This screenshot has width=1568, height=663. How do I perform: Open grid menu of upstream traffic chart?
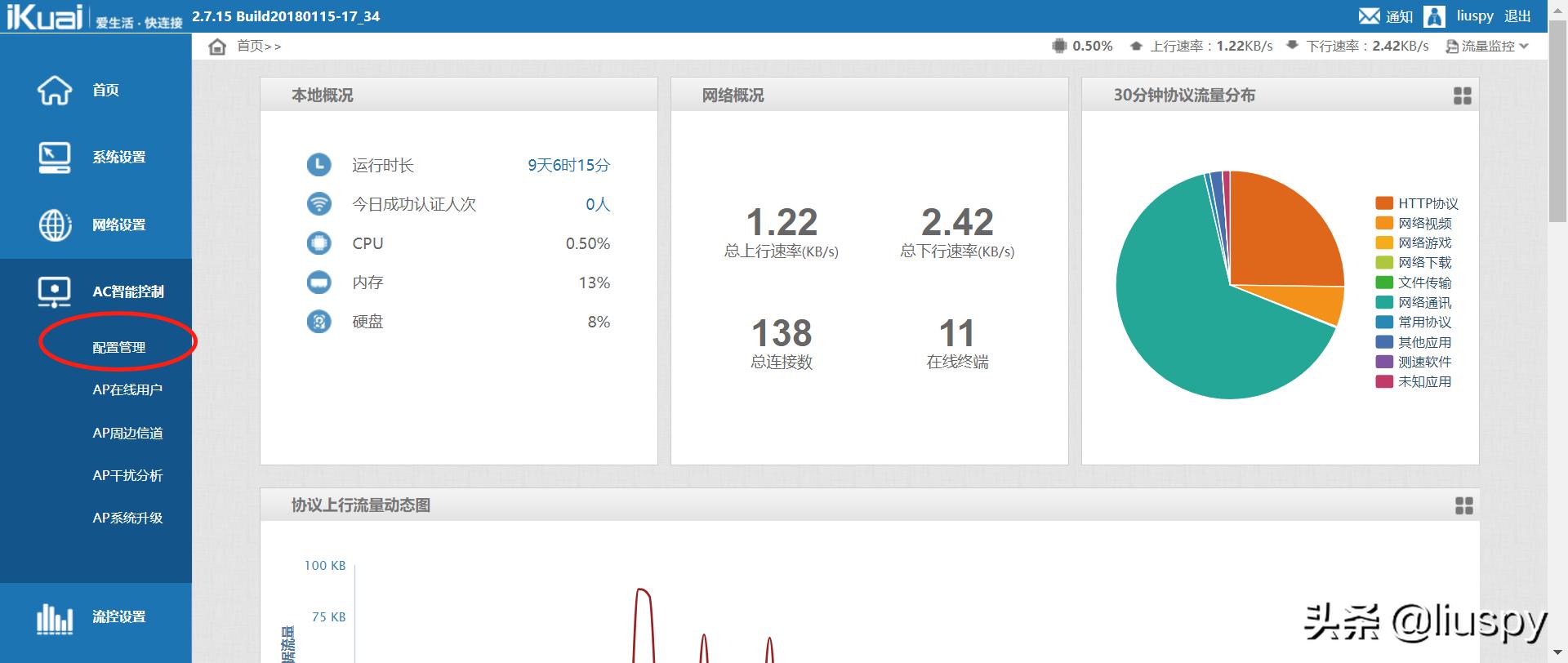1464,506
